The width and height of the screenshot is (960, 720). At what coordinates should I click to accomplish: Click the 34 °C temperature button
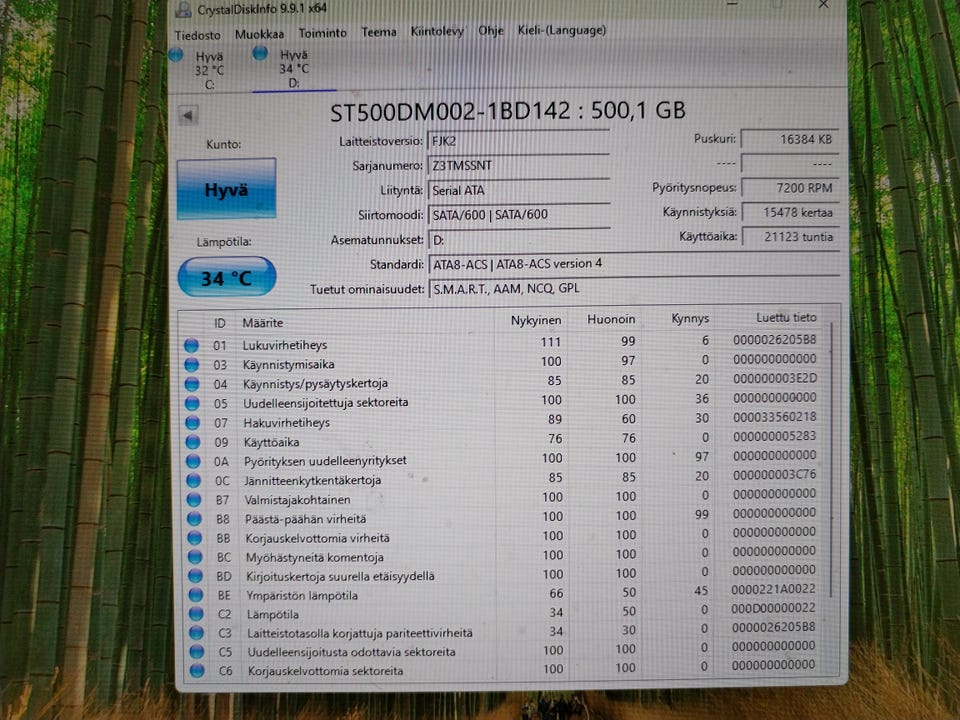[x=227, y=277]
